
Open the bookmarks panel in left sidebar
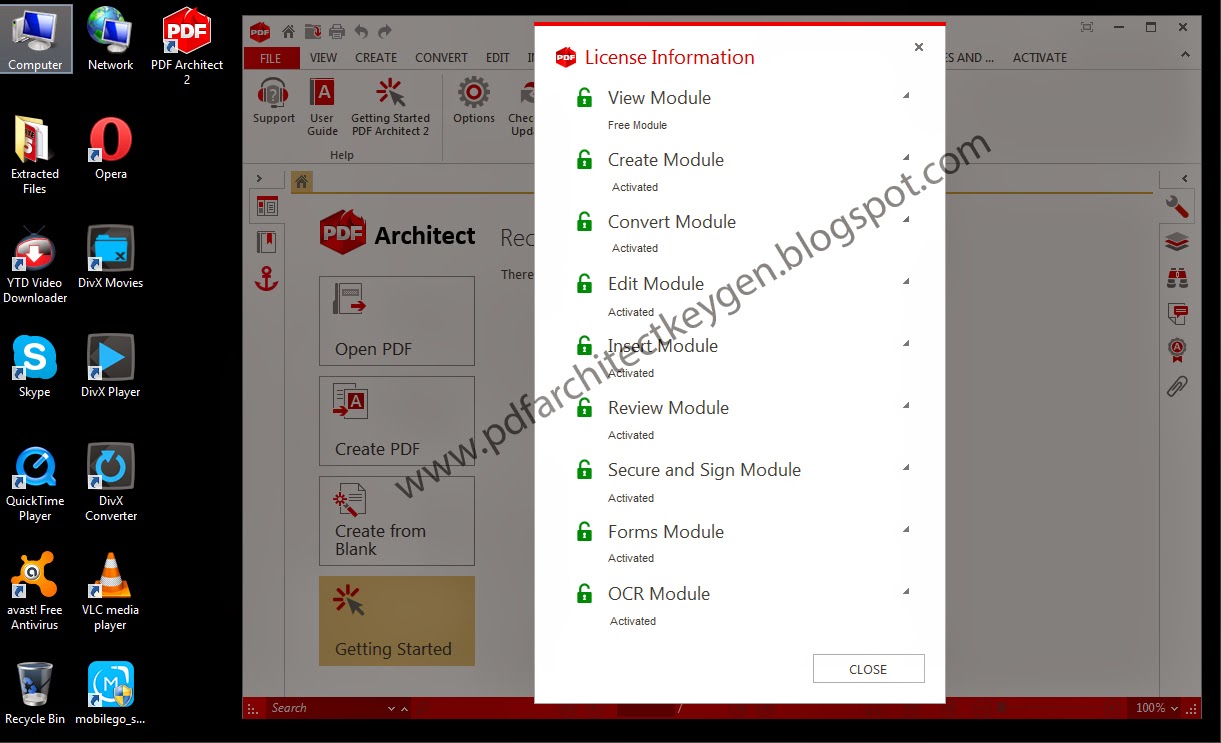pyautogui.click(x=266, y=242)
